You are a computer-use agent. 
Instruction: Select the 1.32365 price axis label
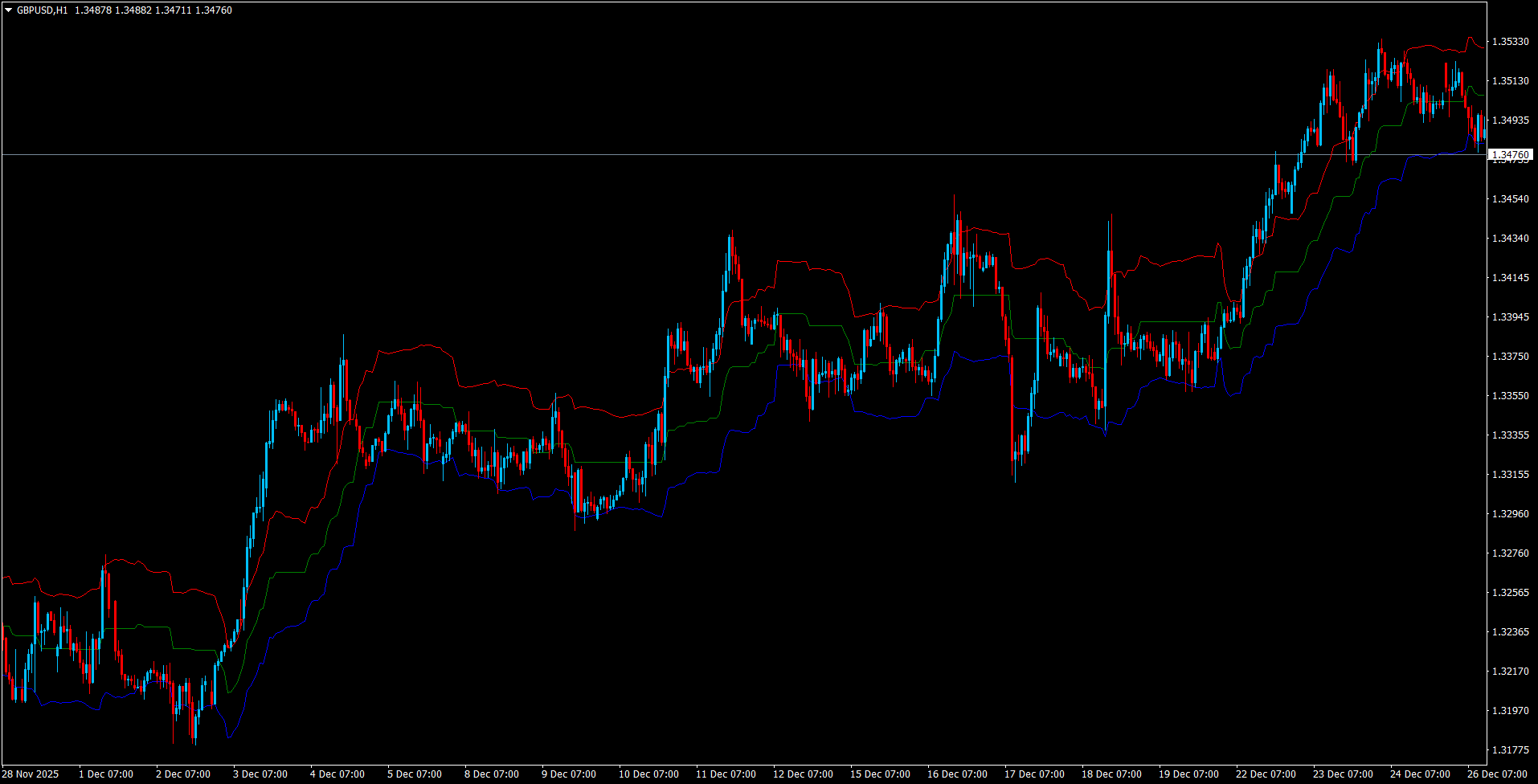(x=1511, y=632)
